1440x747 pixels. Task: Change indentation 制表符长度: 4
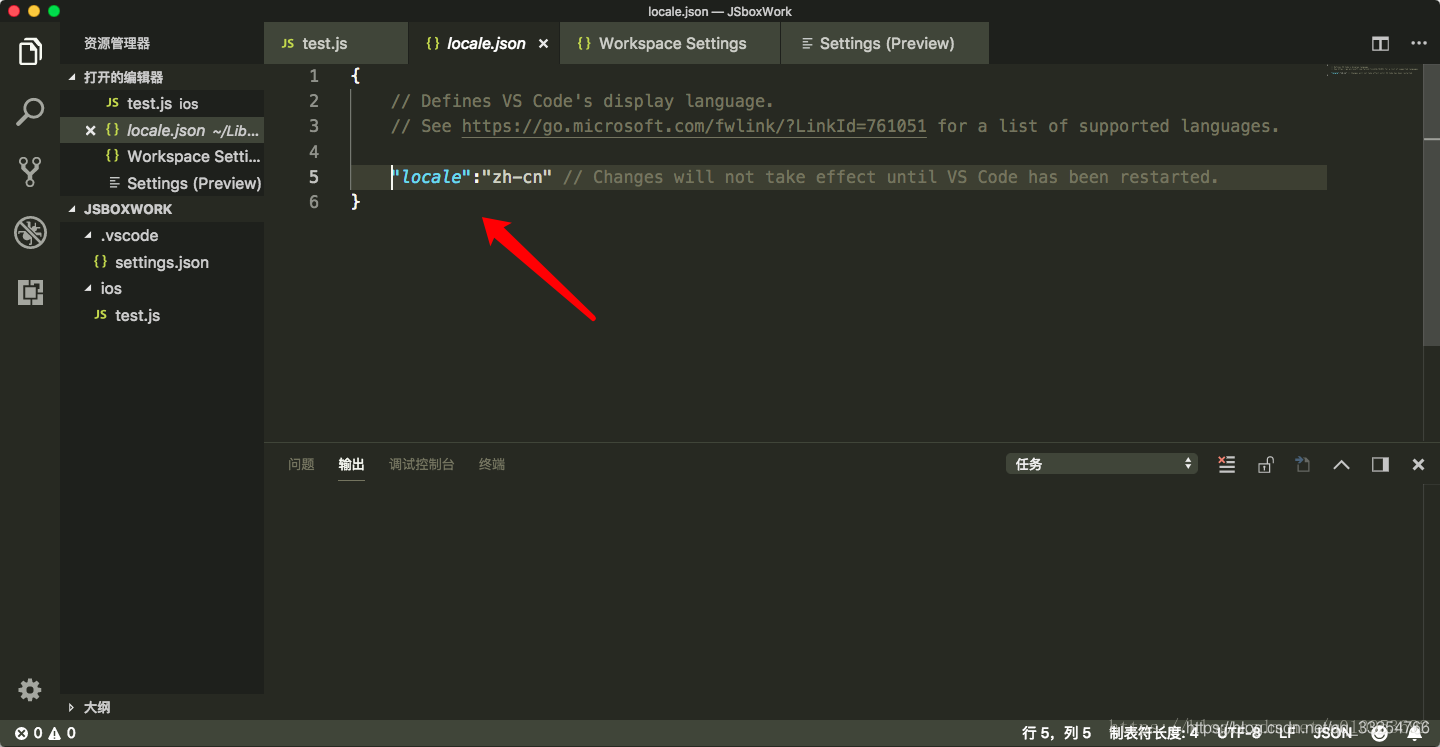1153,733
